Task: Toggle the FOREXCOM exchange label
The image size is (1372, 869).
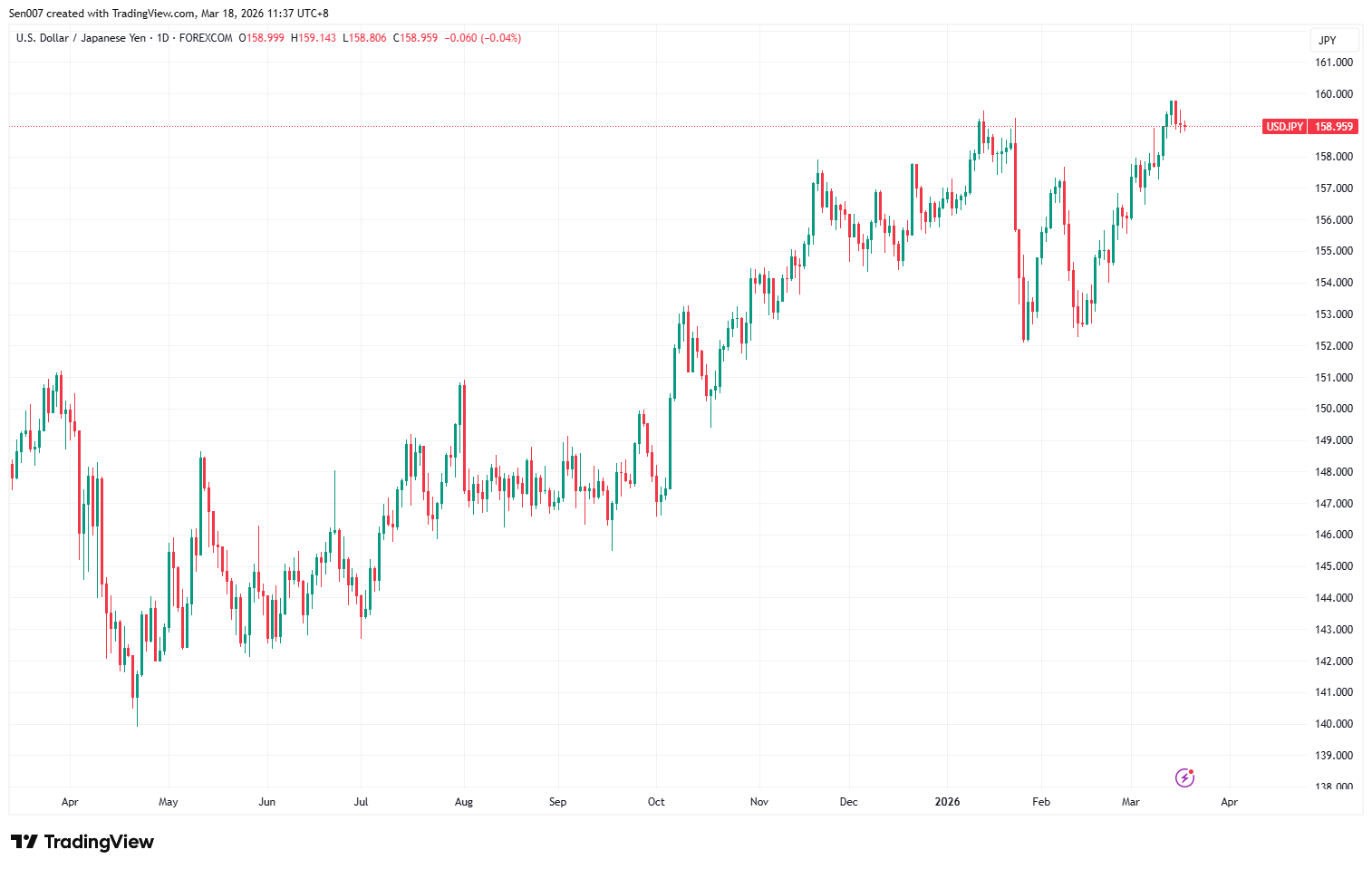Action: (x=205, y=38)
